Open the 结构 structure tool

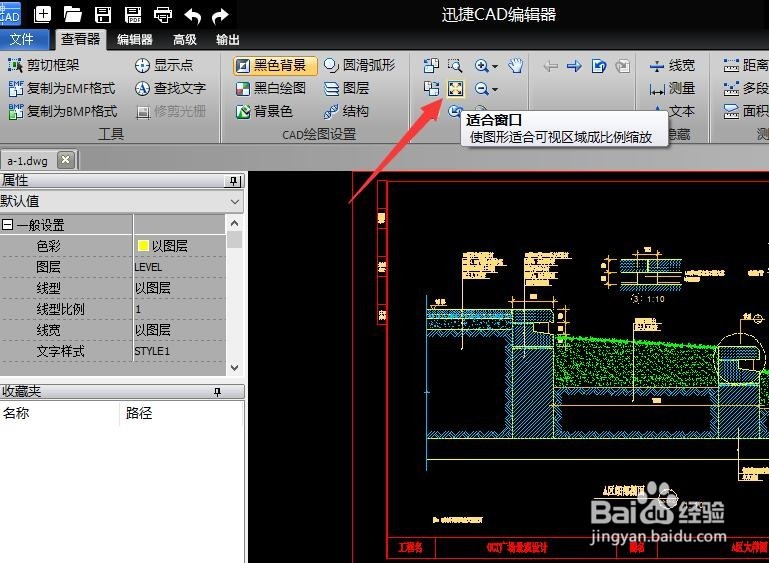346,111
